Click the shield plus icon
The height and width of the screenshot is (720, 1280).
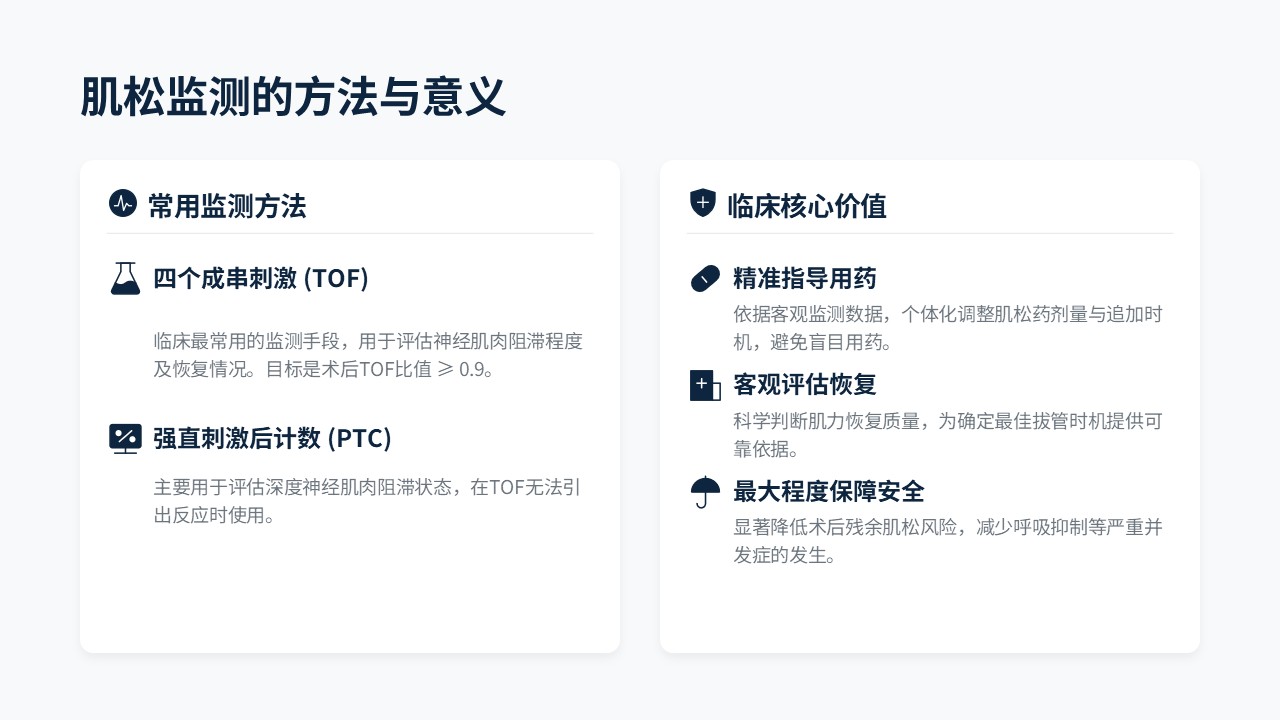(x=703, y=203)
